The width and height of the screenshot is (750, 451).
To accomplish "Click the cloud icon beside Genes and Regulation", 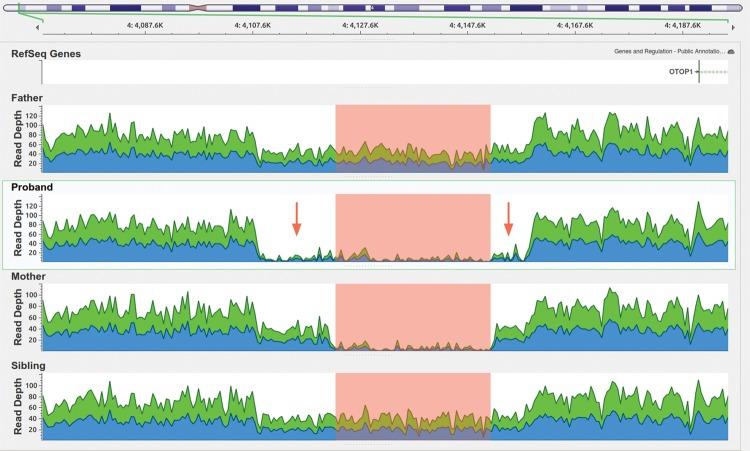I will point(731,51).
